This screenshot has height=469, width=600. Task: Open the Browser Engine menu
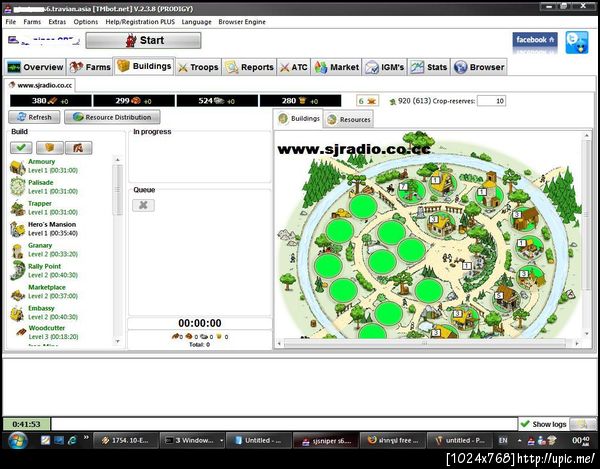(242, 22)
